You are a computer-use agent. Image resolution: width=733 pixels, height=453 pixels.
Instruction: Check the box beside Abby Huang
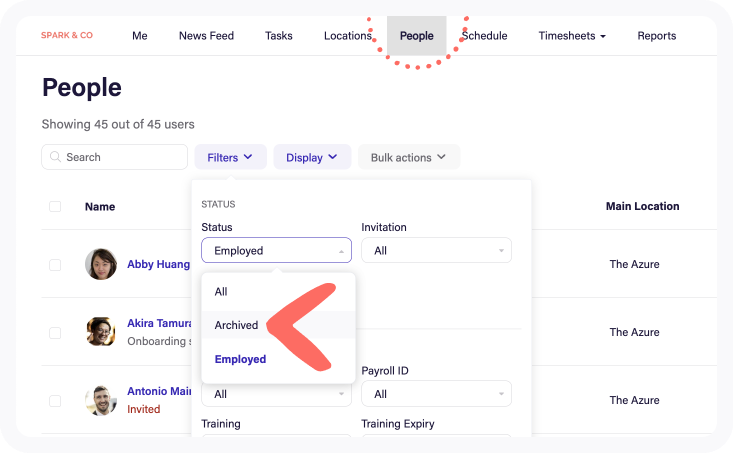(x=55, y=265)
